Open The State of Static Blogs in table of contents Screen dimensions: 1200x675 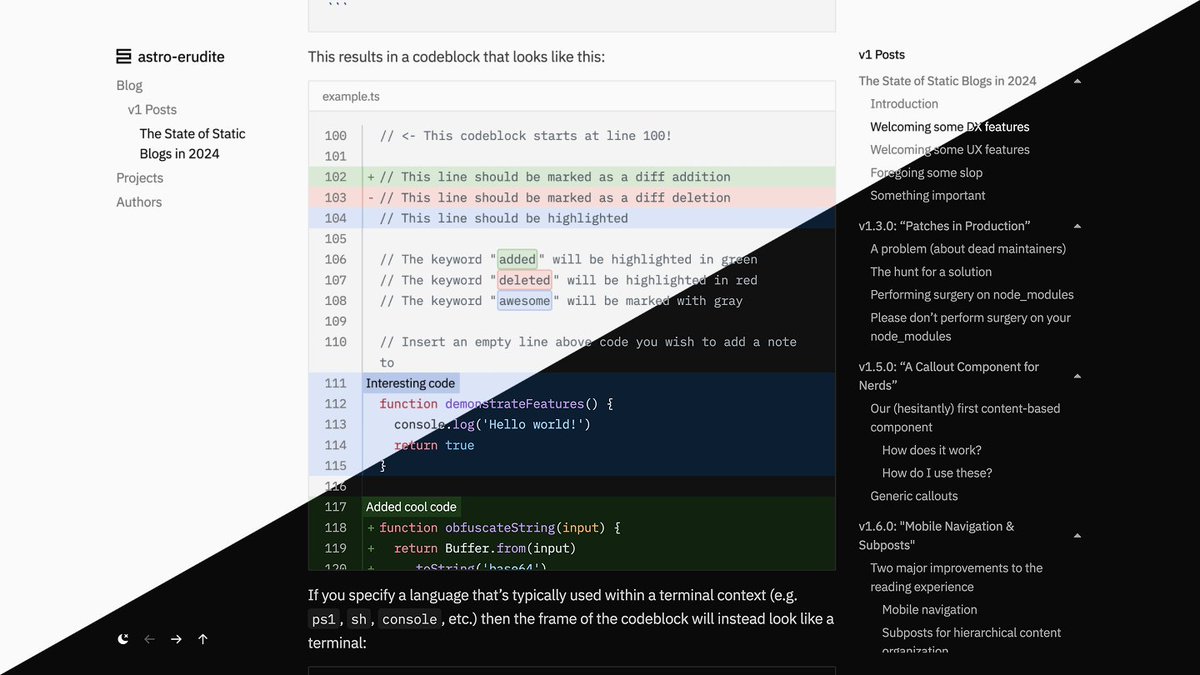(948, 81)
